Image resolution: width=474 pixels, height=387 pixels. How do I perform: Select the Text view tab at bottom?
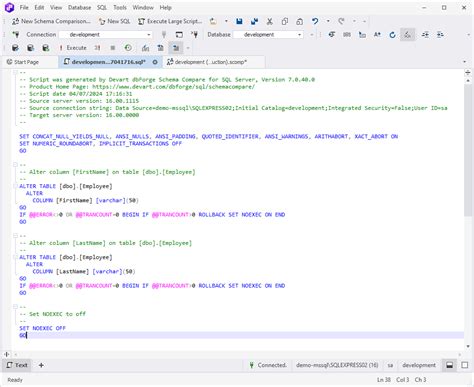click(x=17, y=365)
